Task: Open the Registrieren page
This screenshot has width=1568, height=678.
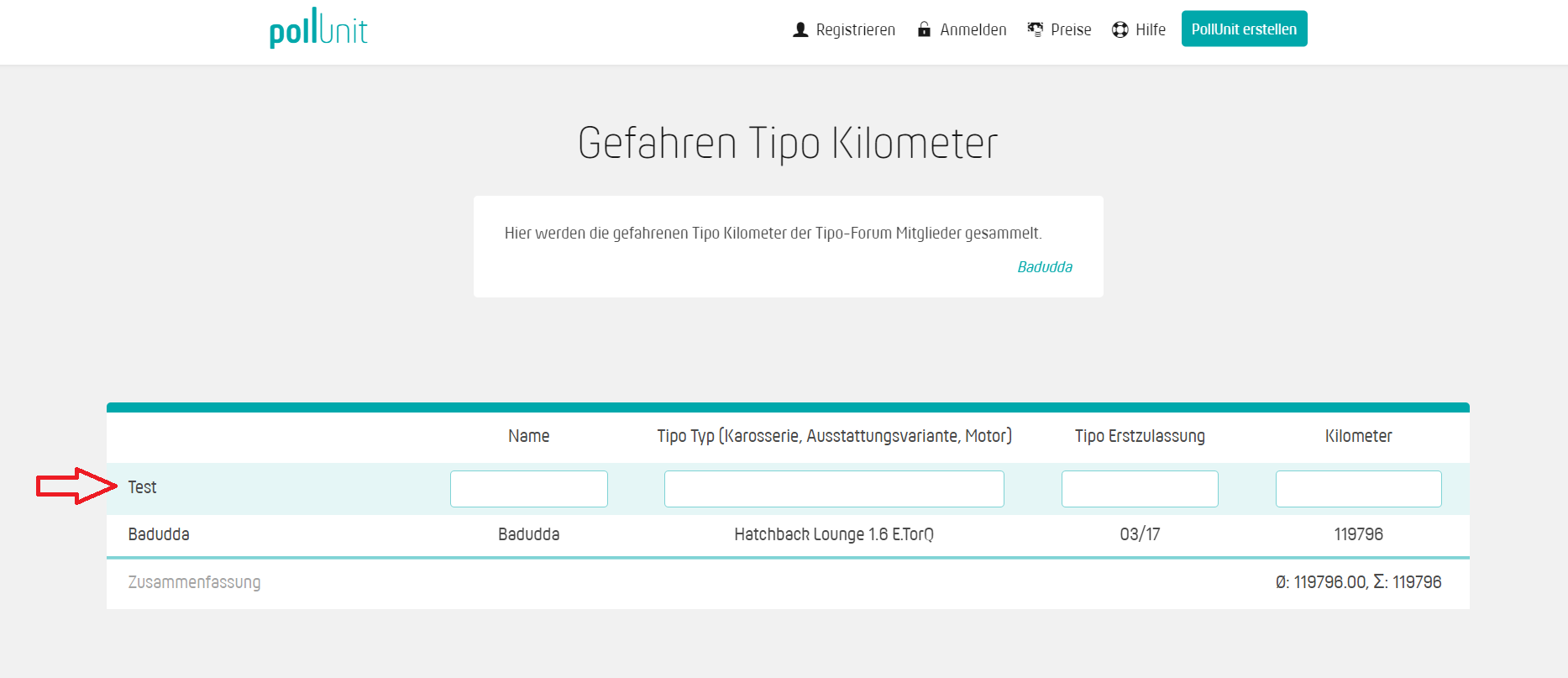Action: [x=855, y=30]
